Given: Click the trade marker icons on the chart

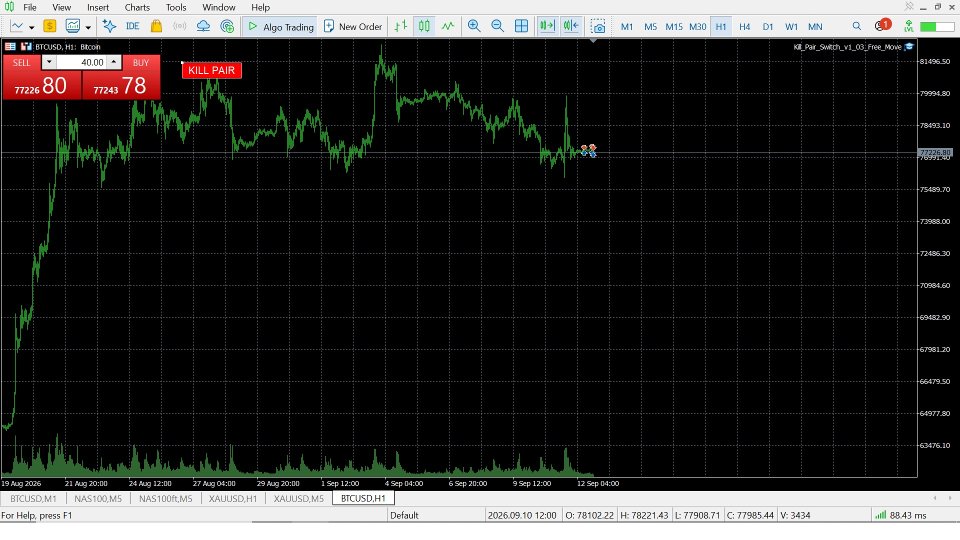Looking at the screenshot, I should [x=588, y=151].
